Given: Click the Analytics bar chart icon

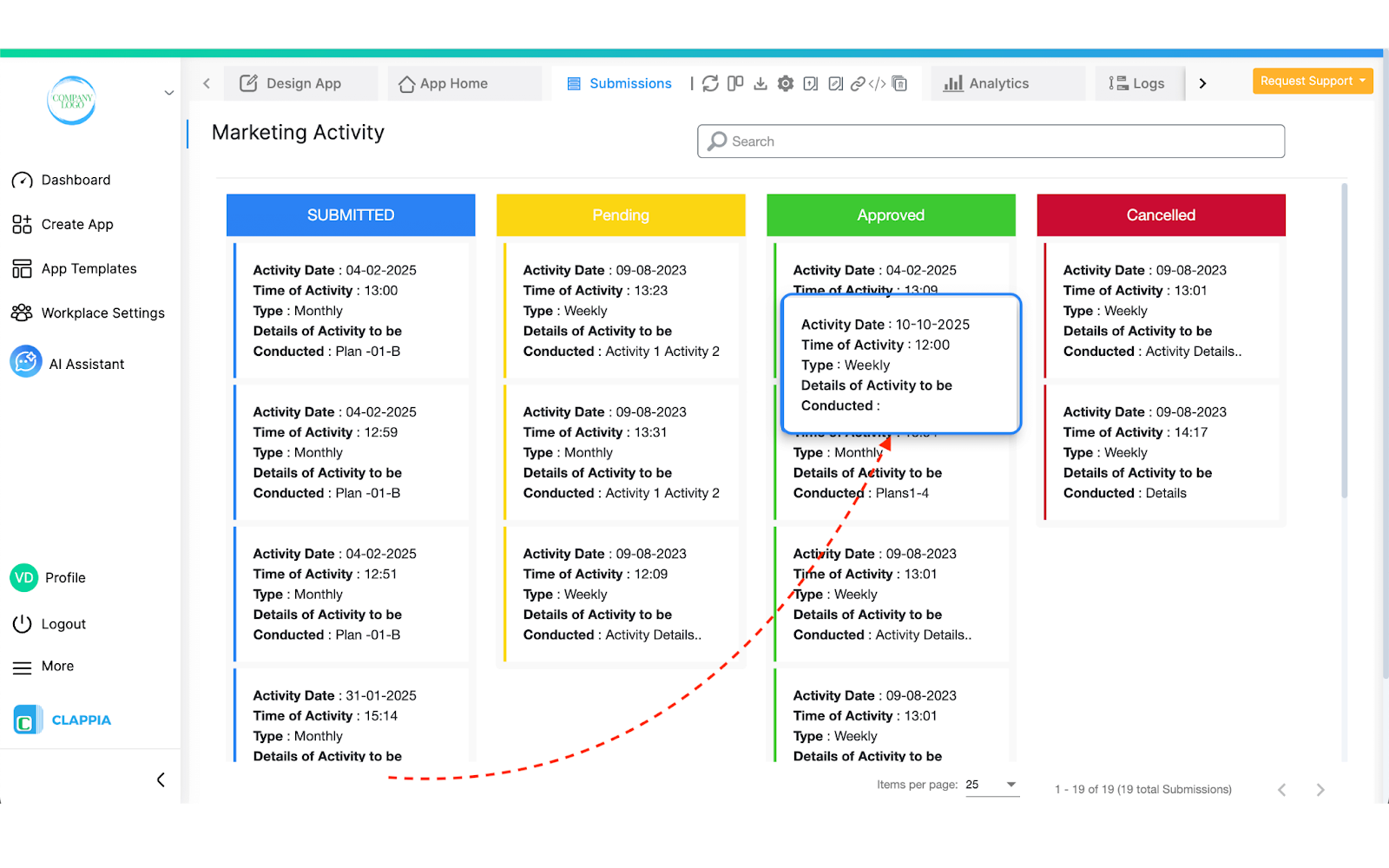Looking at the screenshot, I should (x=953, y=83).
